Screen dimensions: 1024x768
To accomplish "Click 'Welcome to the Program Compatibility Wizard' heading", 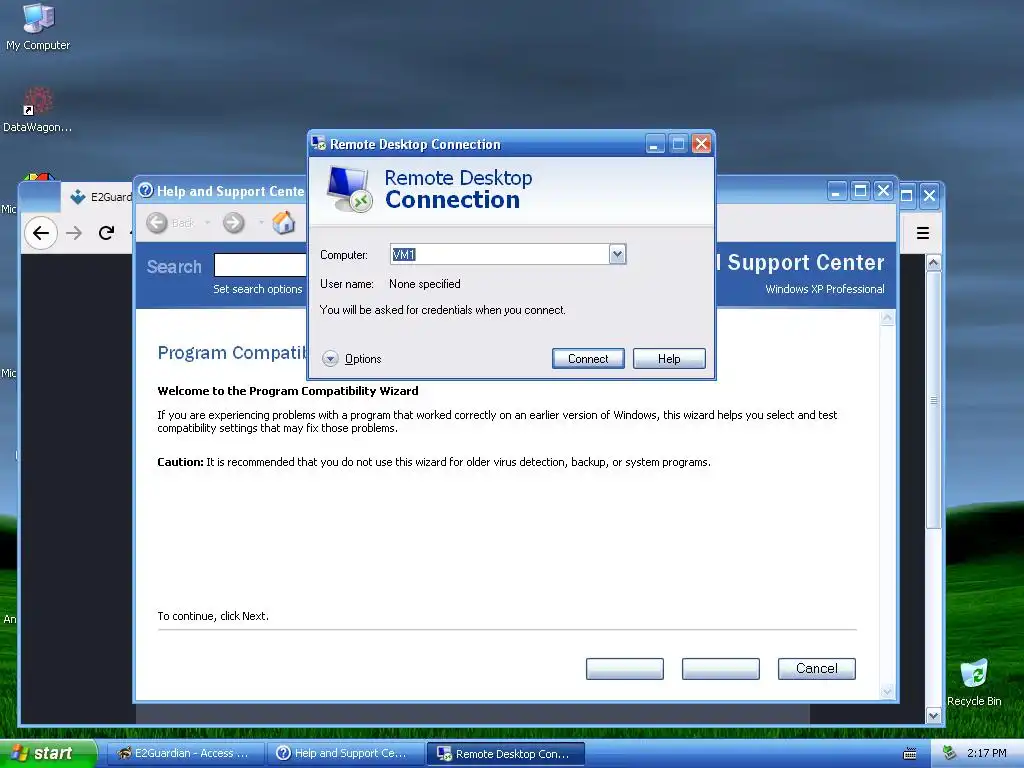I will click(288, 391).
